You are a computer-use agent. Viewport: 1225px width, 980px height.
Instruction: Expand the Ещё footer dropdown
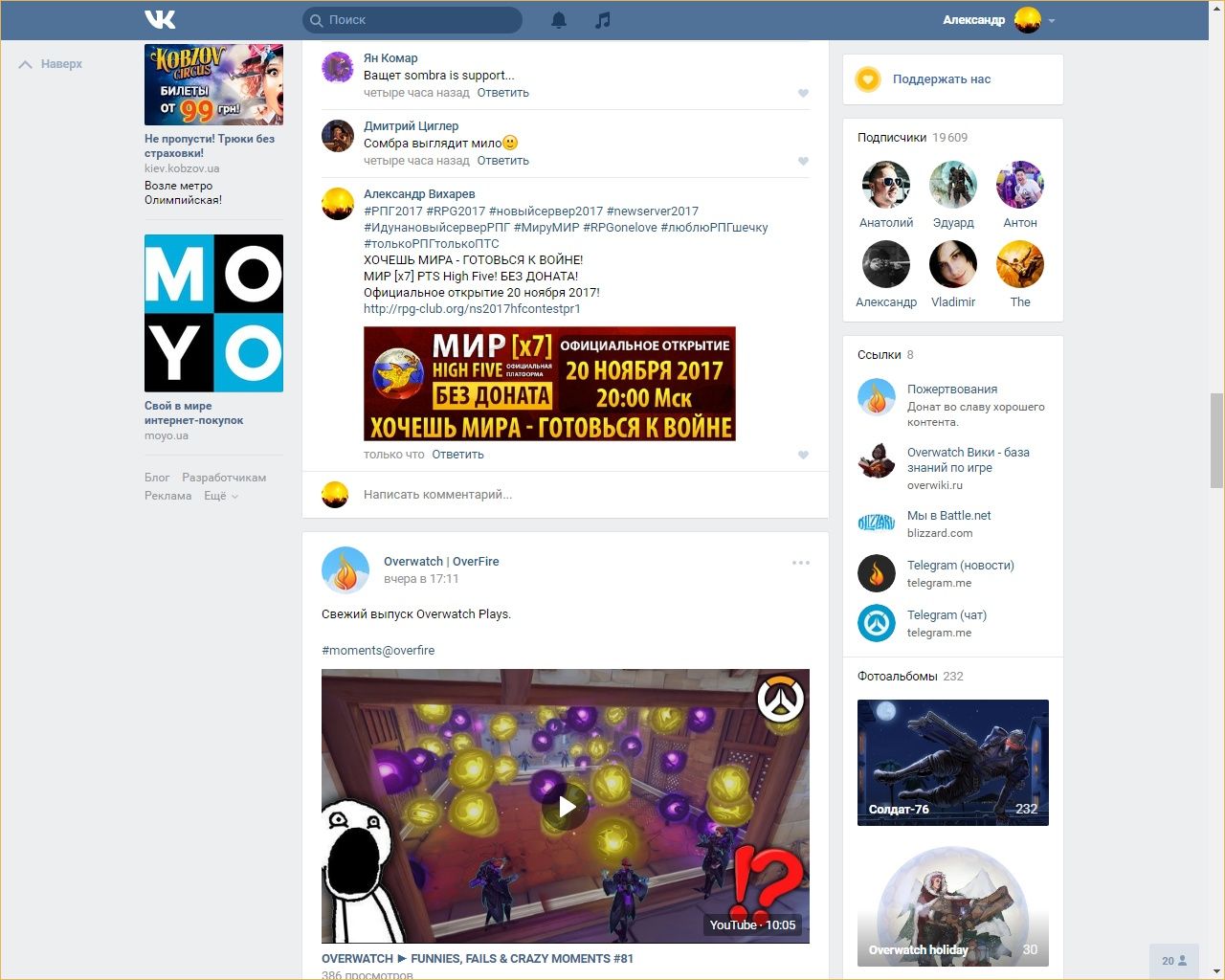tap(221, 496)
